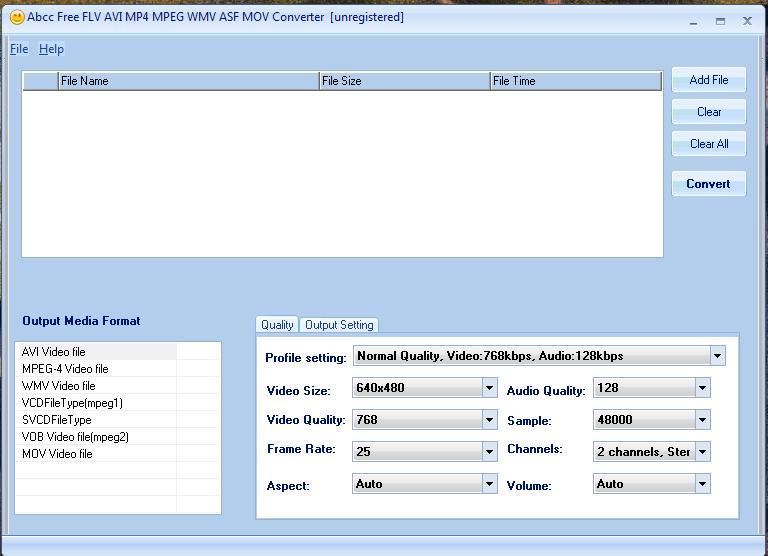Open the Aspect dropdown

[x=489, y=484]
